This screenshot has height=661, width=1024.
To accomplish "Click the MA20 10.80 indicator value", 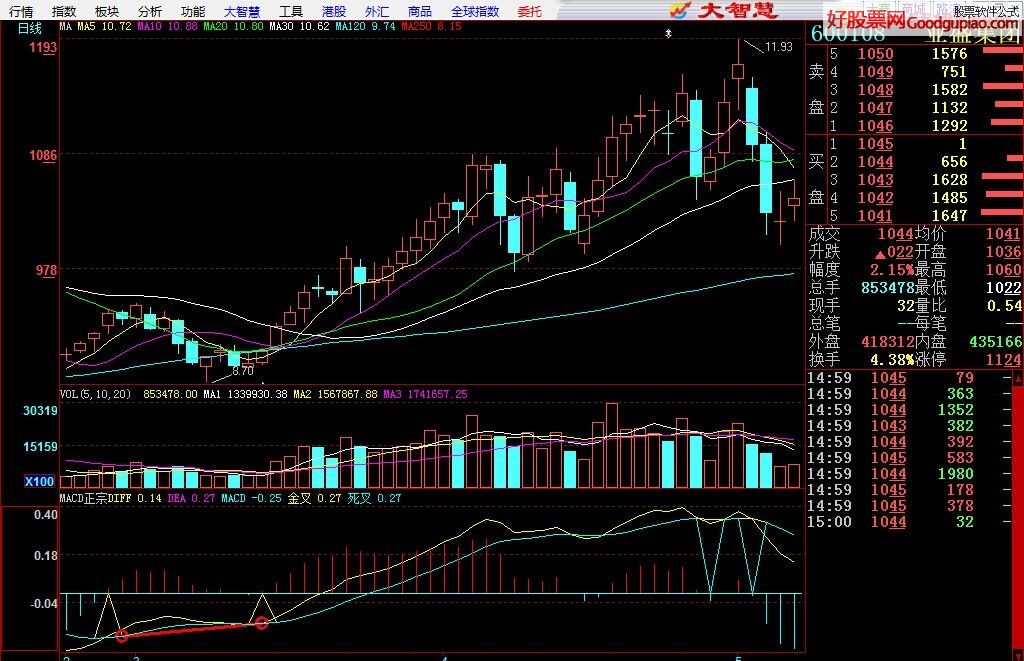I will [x=233, y=26].
